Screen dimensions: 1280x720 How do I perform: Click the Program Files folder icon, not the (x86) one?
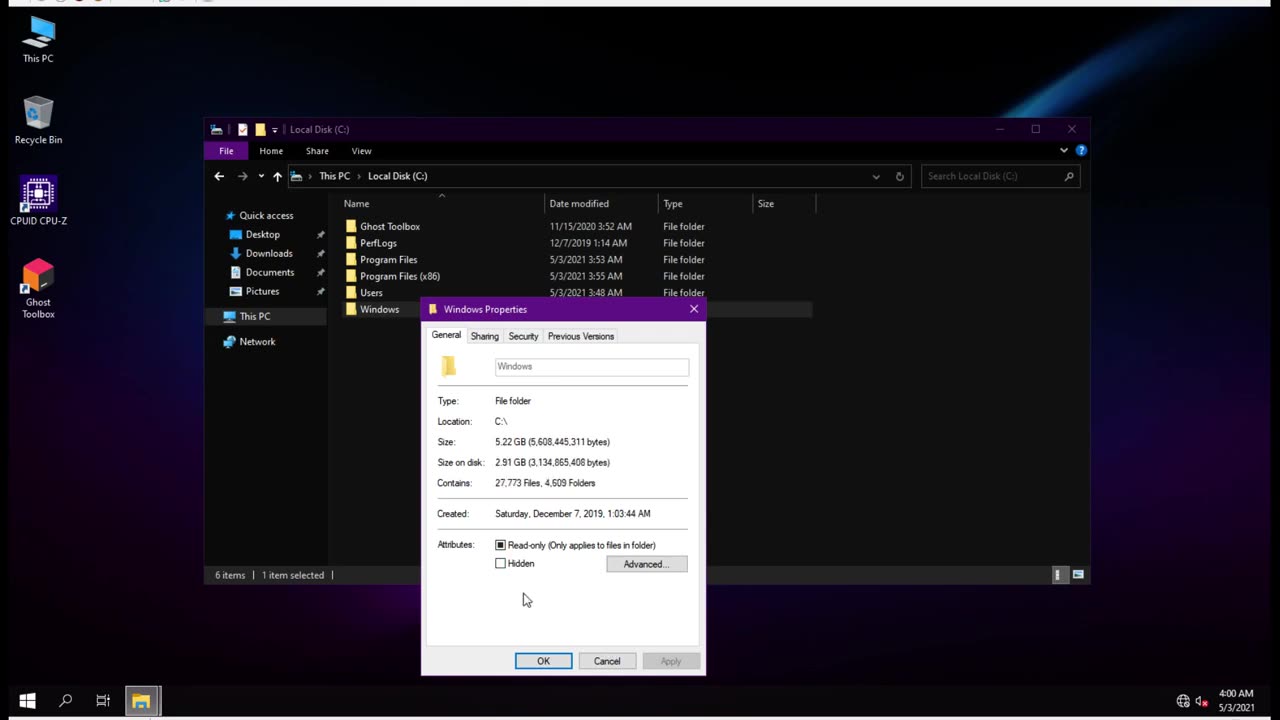pos(351,259)
